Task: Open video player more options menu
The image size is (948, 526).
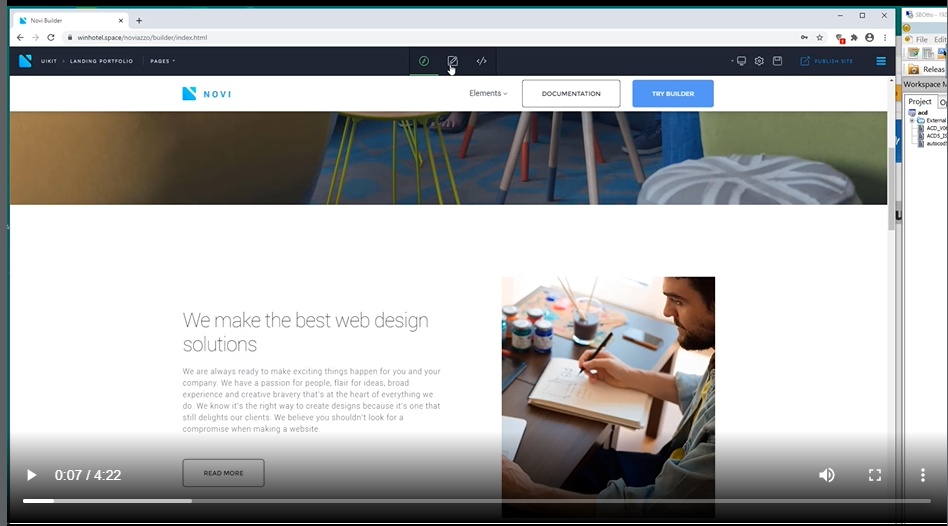Action: click(x=923, y=475)
